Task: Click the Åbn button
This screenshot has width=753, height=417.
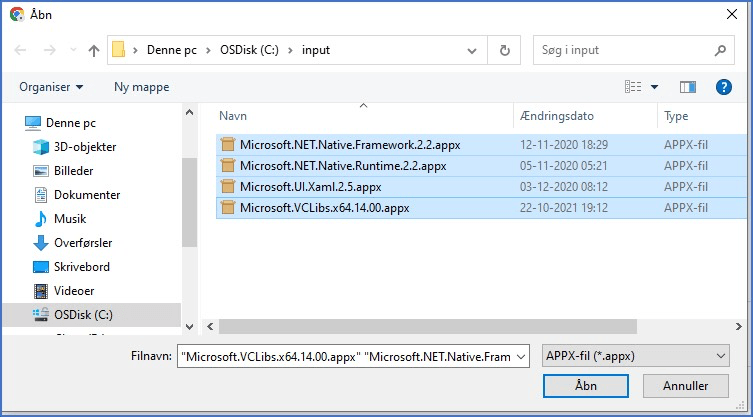Action: (586, 385)
